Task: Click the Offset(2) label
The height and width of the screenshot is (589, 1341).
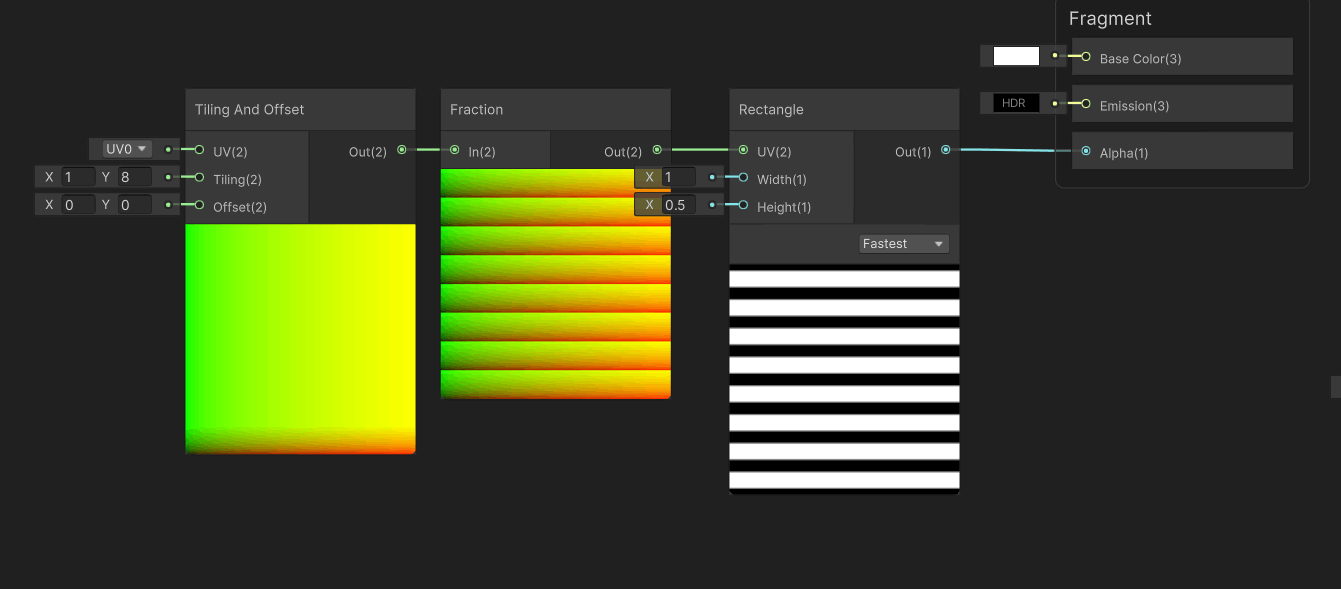Action: click(238, 207)
